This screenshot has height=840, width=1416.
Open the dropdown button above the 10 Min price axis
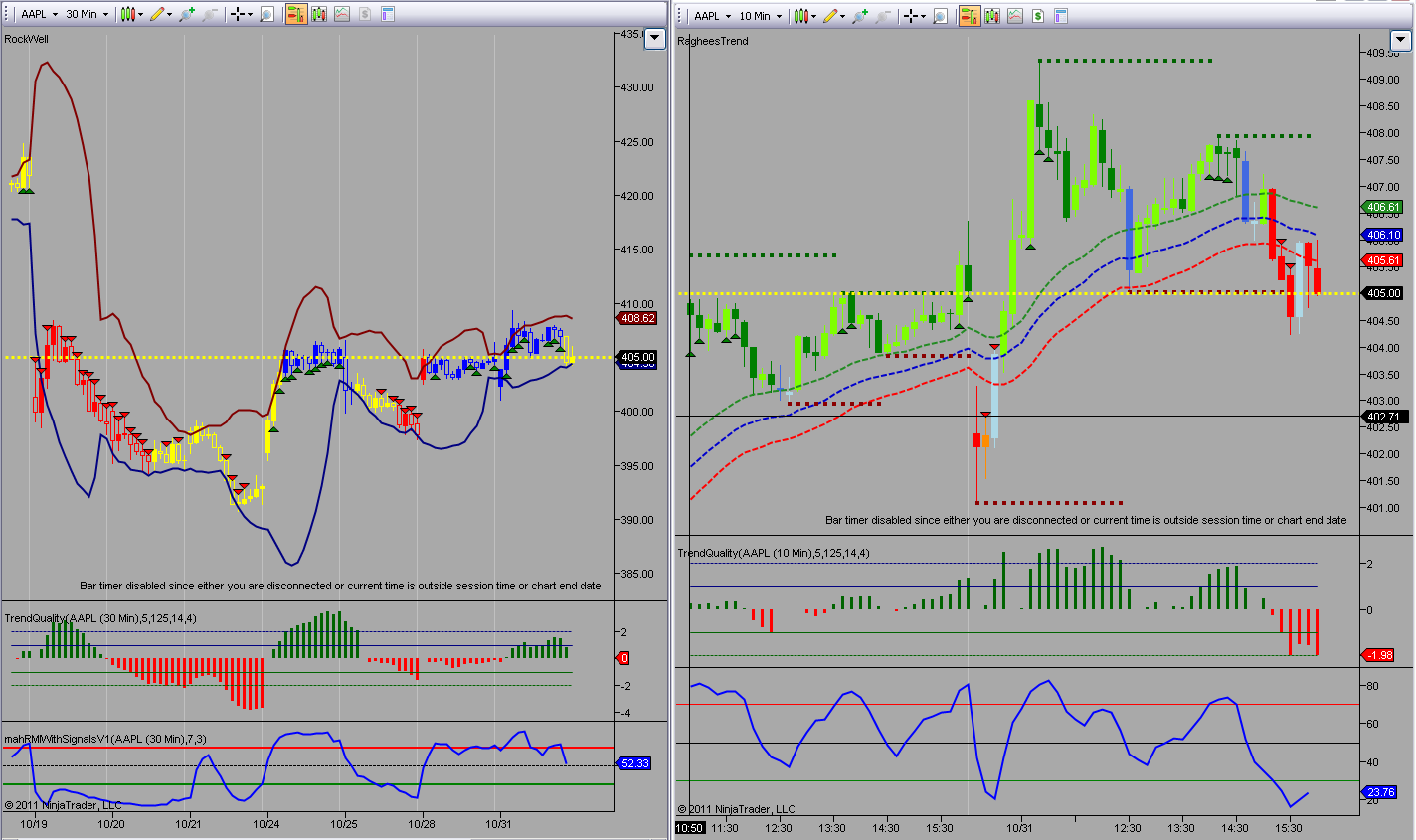(1400, 41)
